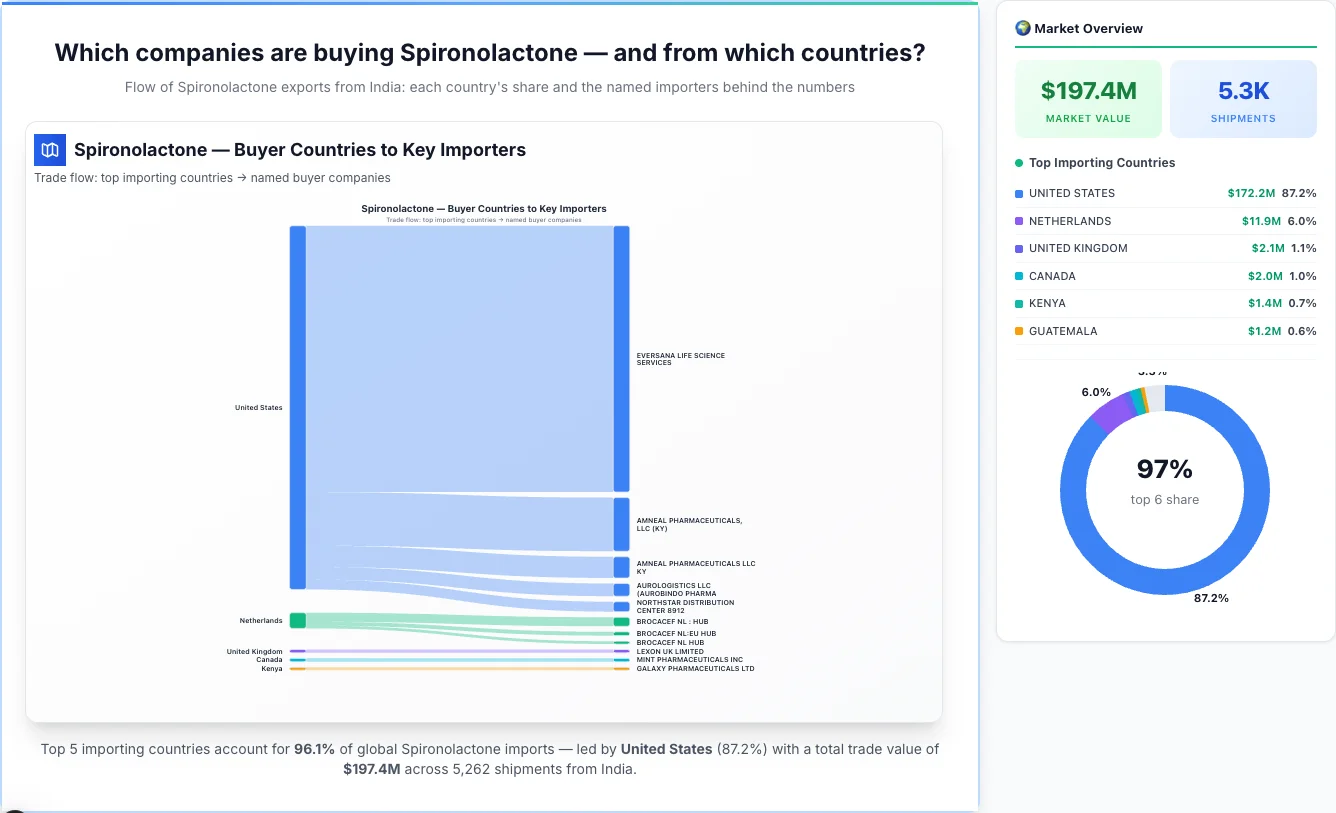Switch to the SHIPMENTS stat card

point(1243,98)
